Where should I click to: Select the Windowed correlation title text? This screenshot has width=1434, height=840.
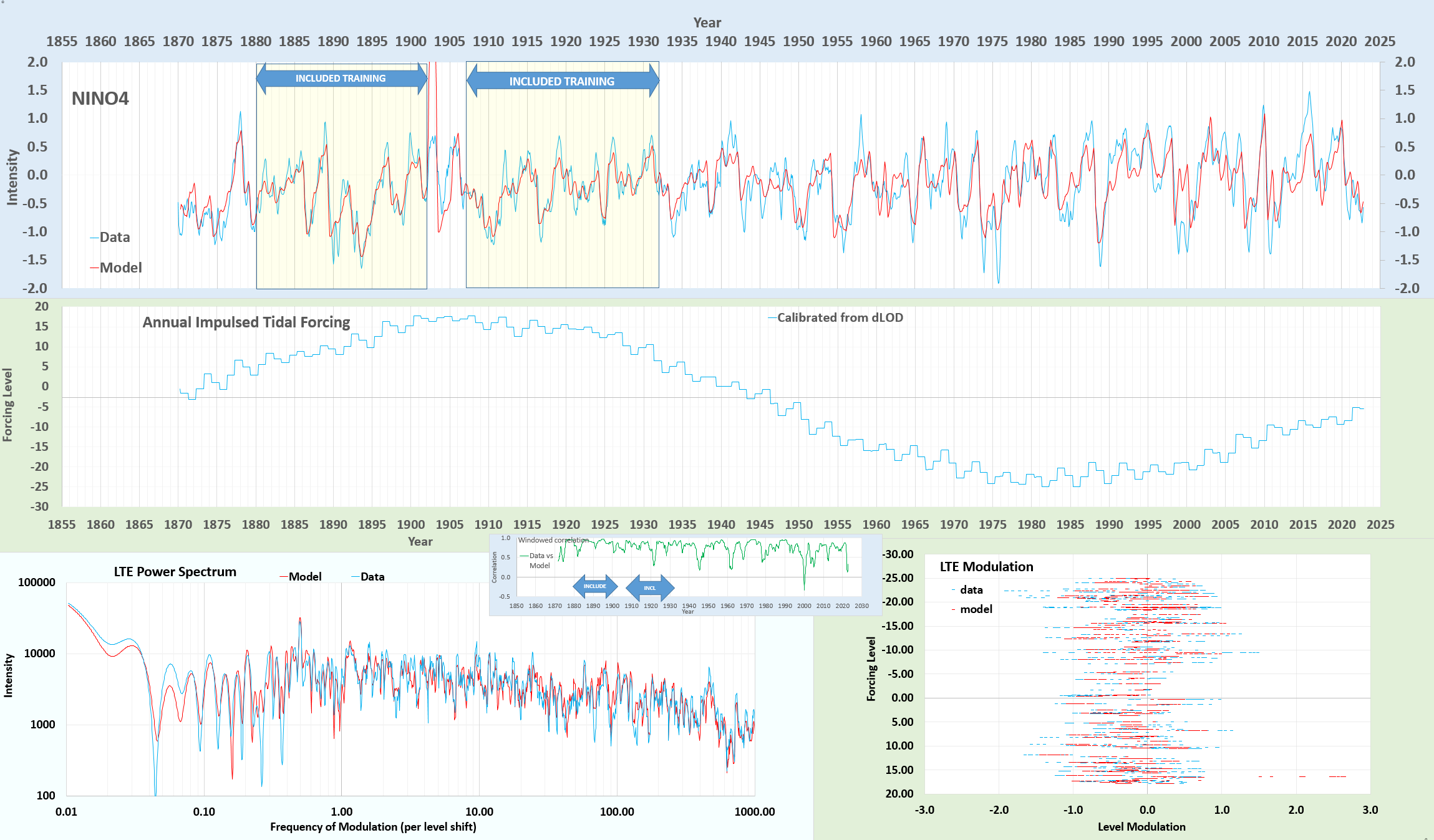coord(553,540)
